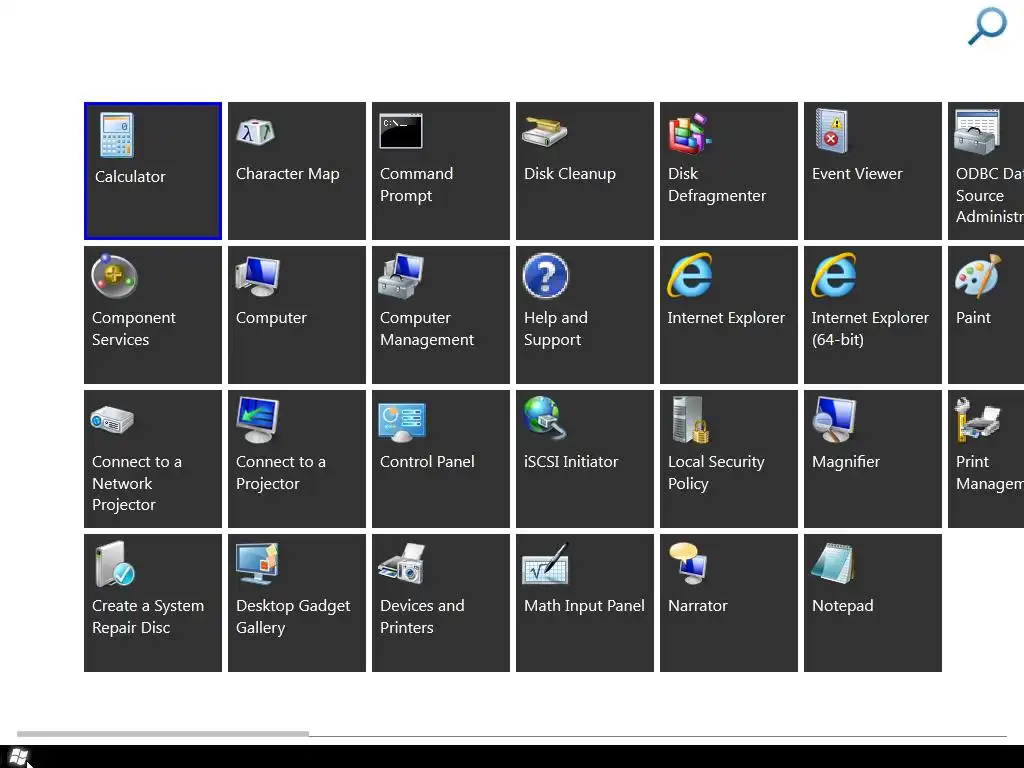
Task: Start Narrator
Action: pyautogui.click(x=729, y=603)
